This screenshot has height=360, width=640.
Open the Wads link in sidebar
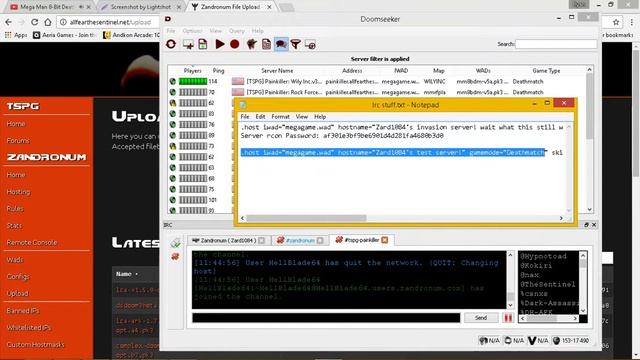point(15,260)
